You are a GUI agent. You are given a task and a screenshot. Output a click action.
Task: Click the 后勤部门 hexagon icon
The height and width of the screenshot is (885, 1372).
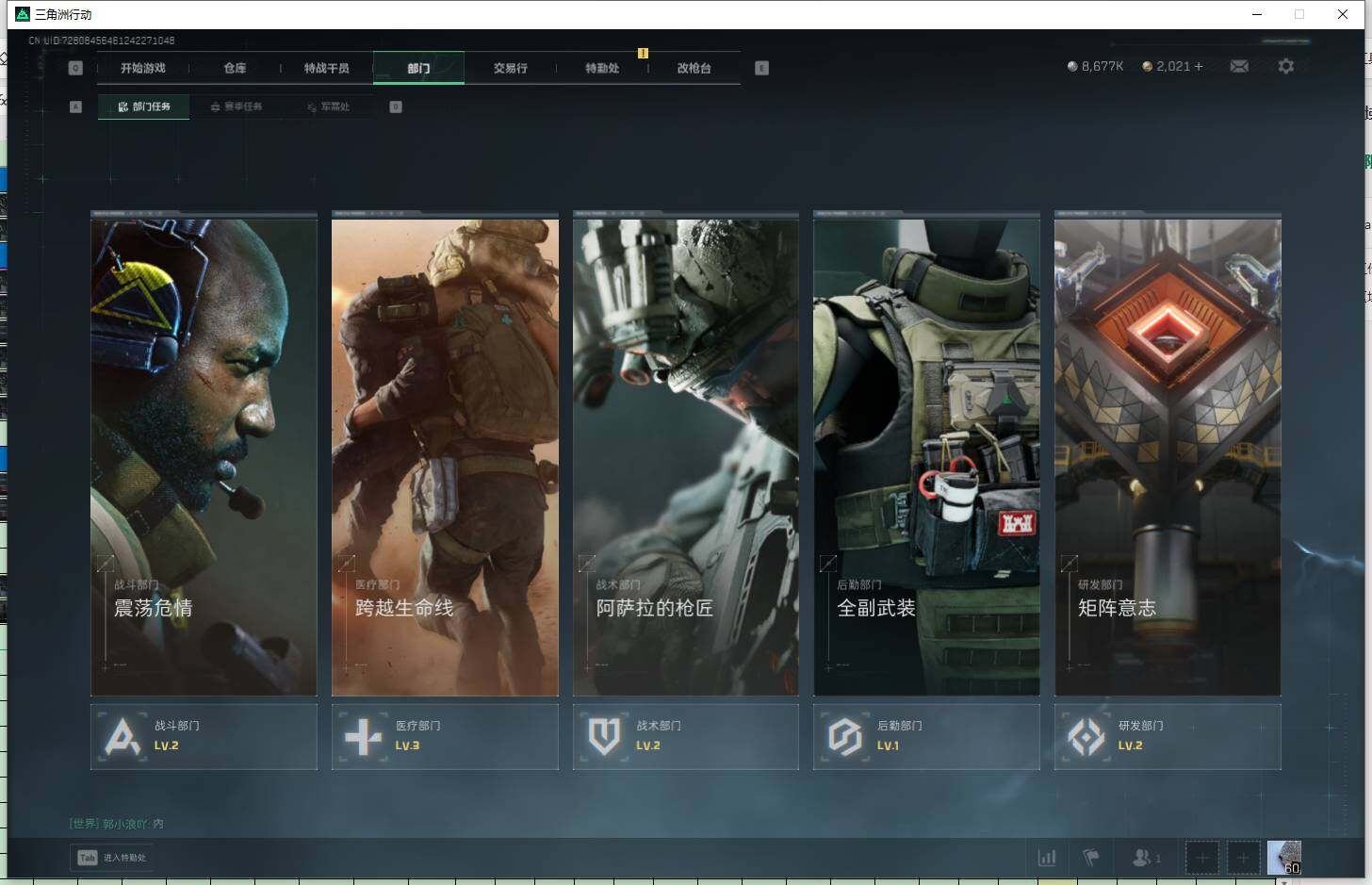pos(845,736)
